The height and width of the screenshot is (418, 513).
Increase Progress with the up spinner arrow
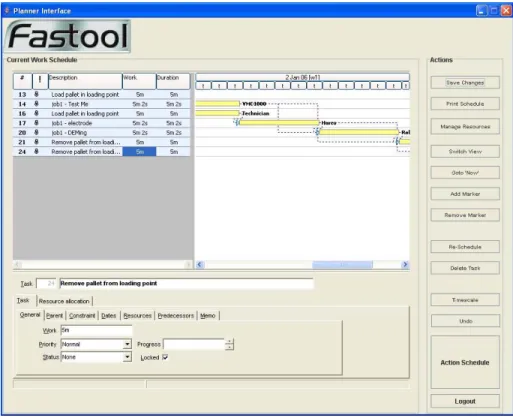229,341
